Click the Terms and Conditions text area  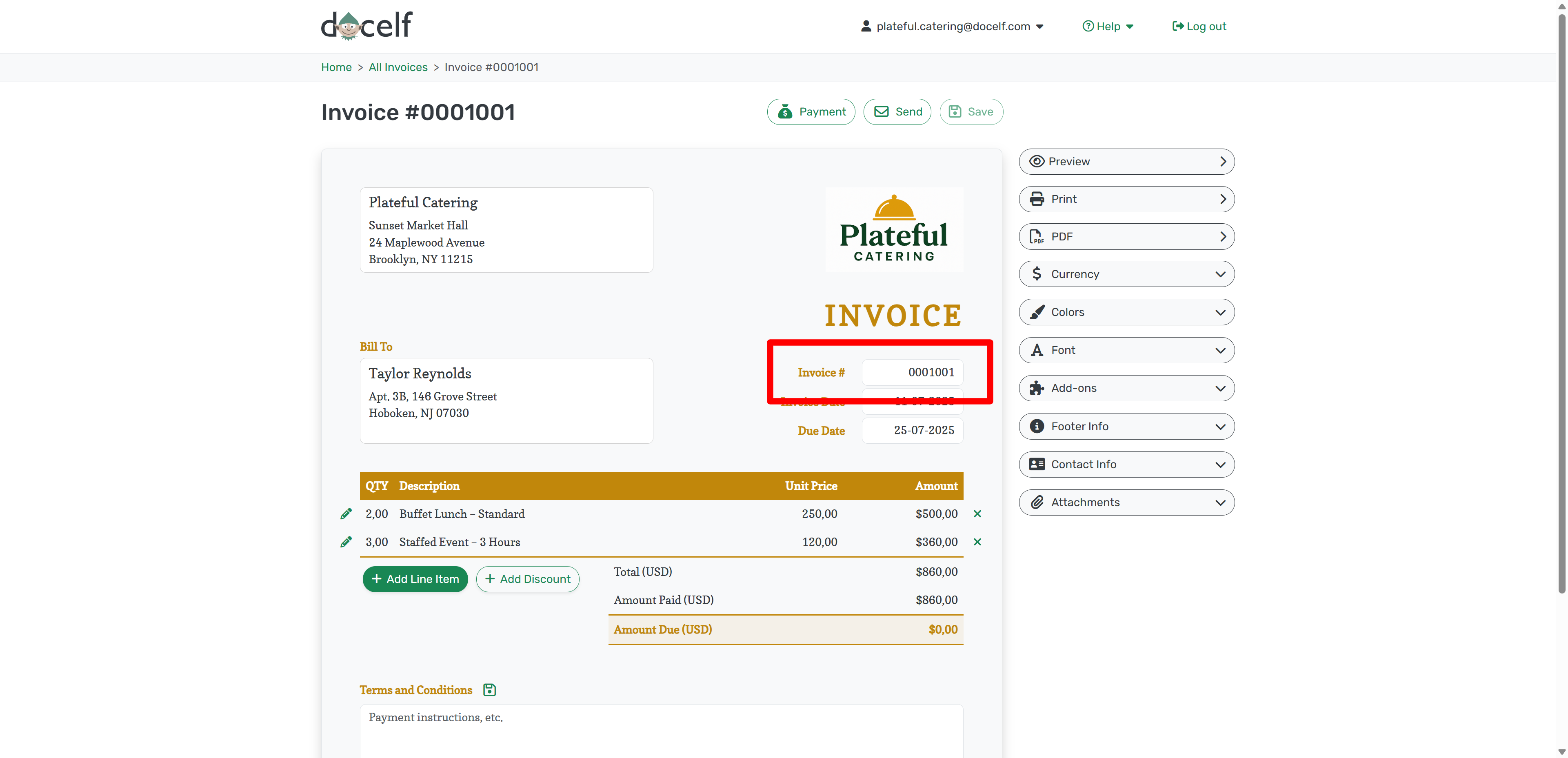pyautogui.click(x=661, y=731)
